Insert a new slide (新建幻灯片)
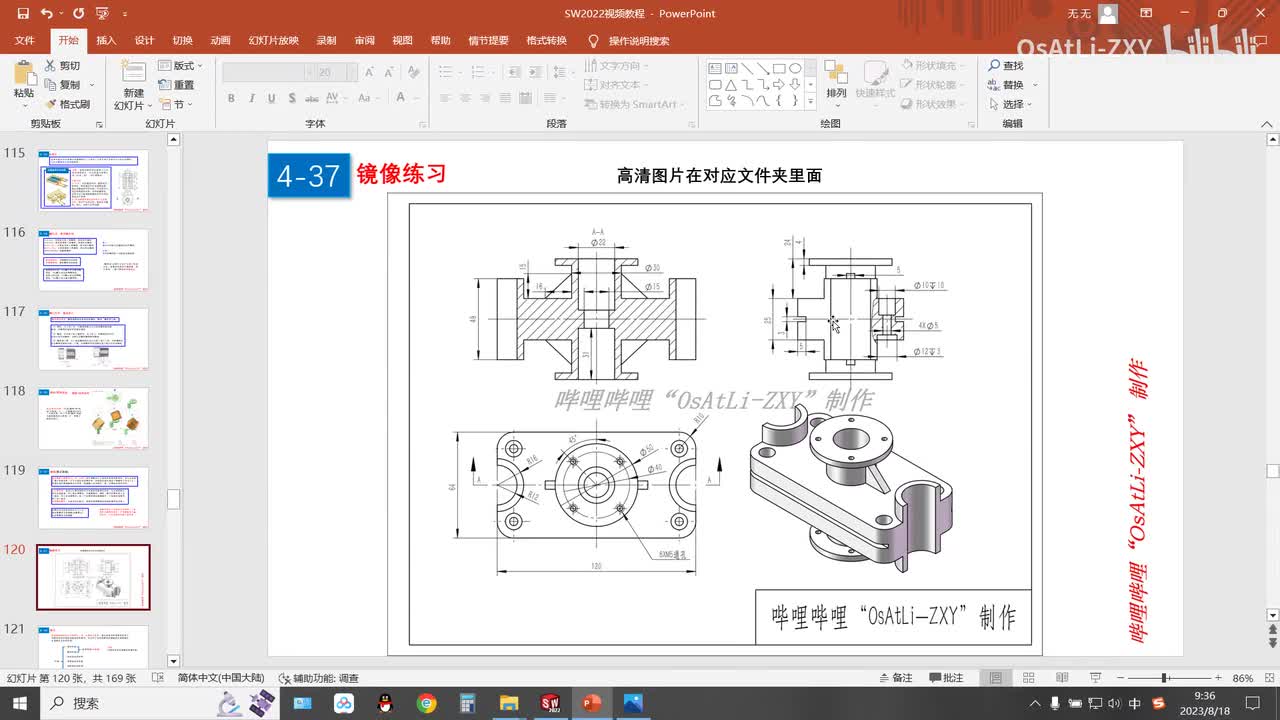The image size is (1280, 720). coord(134,85)
